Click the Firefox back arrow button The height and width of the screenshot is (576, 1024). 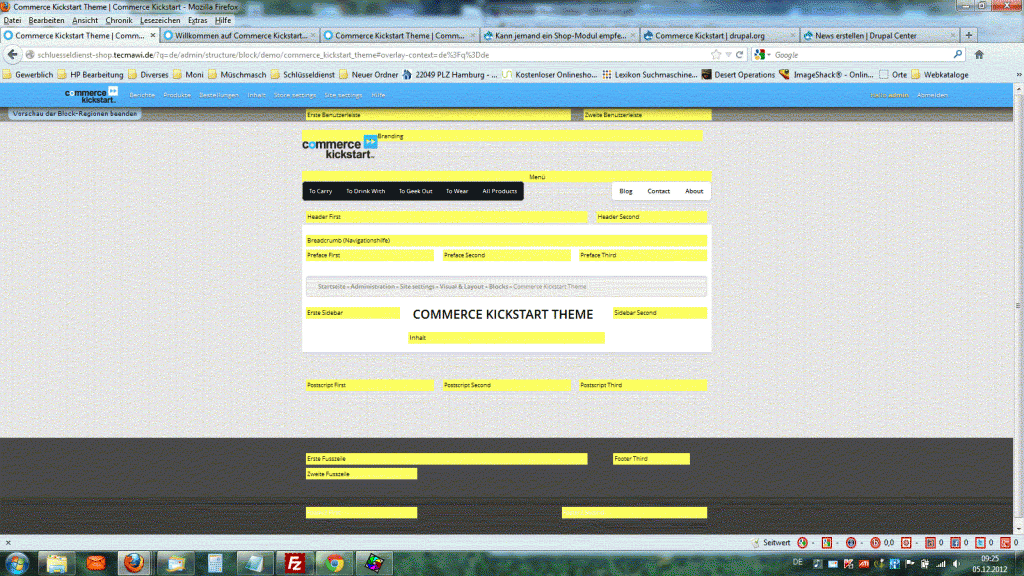click(14, 54)
